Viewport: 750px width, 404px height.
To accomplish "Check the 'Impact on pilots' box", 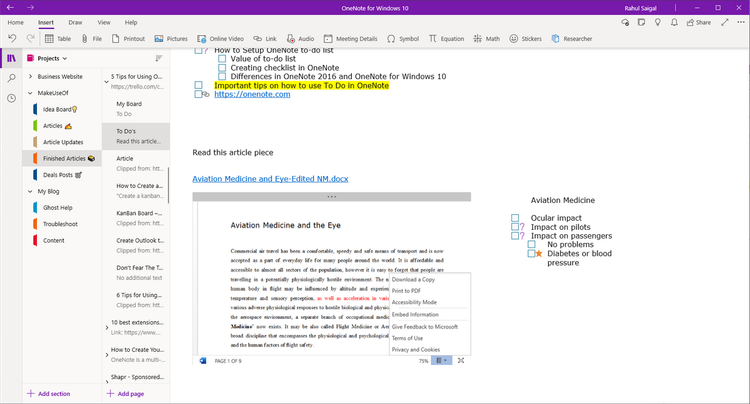I will coord(515,227).
